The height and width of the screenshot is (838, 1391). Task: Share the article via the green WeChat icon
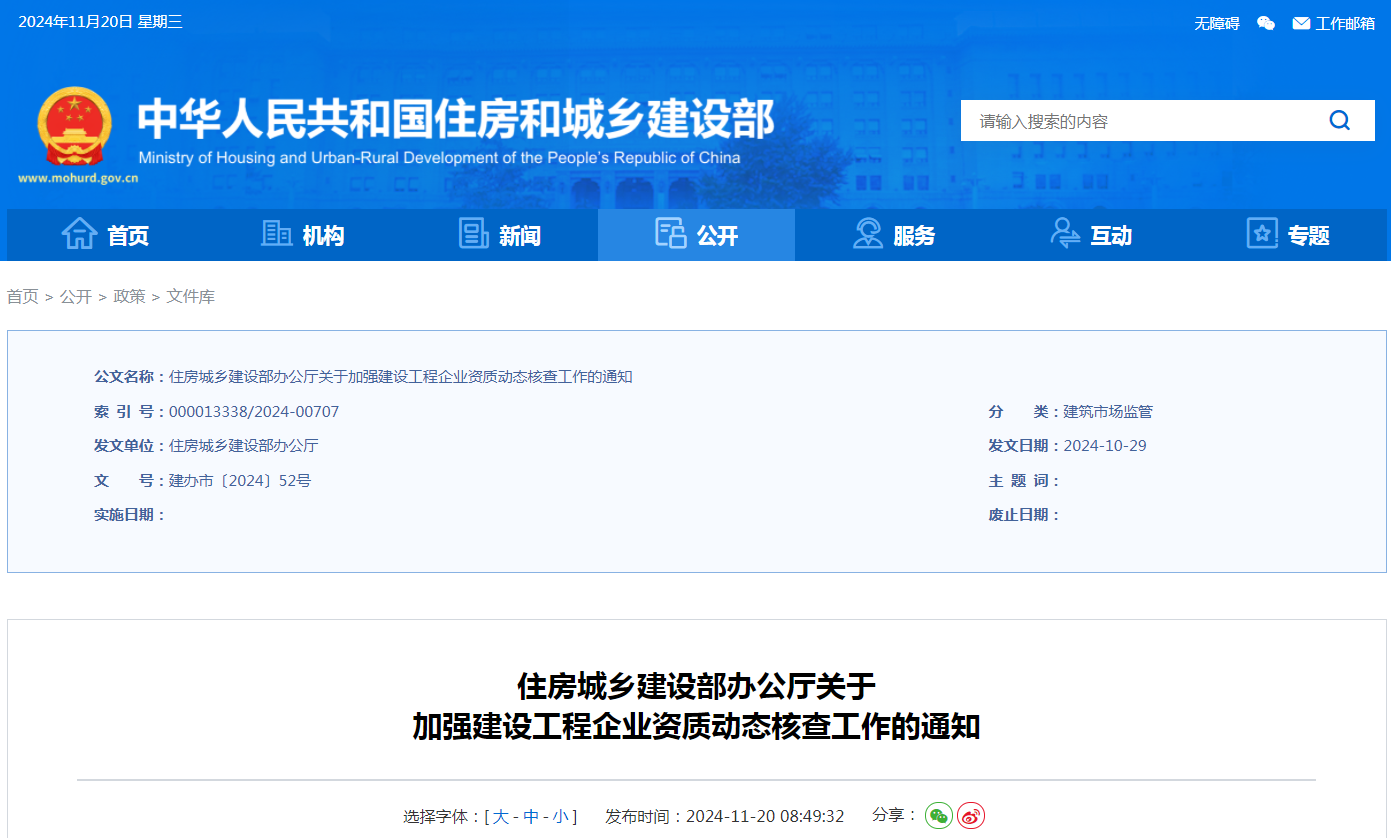point(937,816)
